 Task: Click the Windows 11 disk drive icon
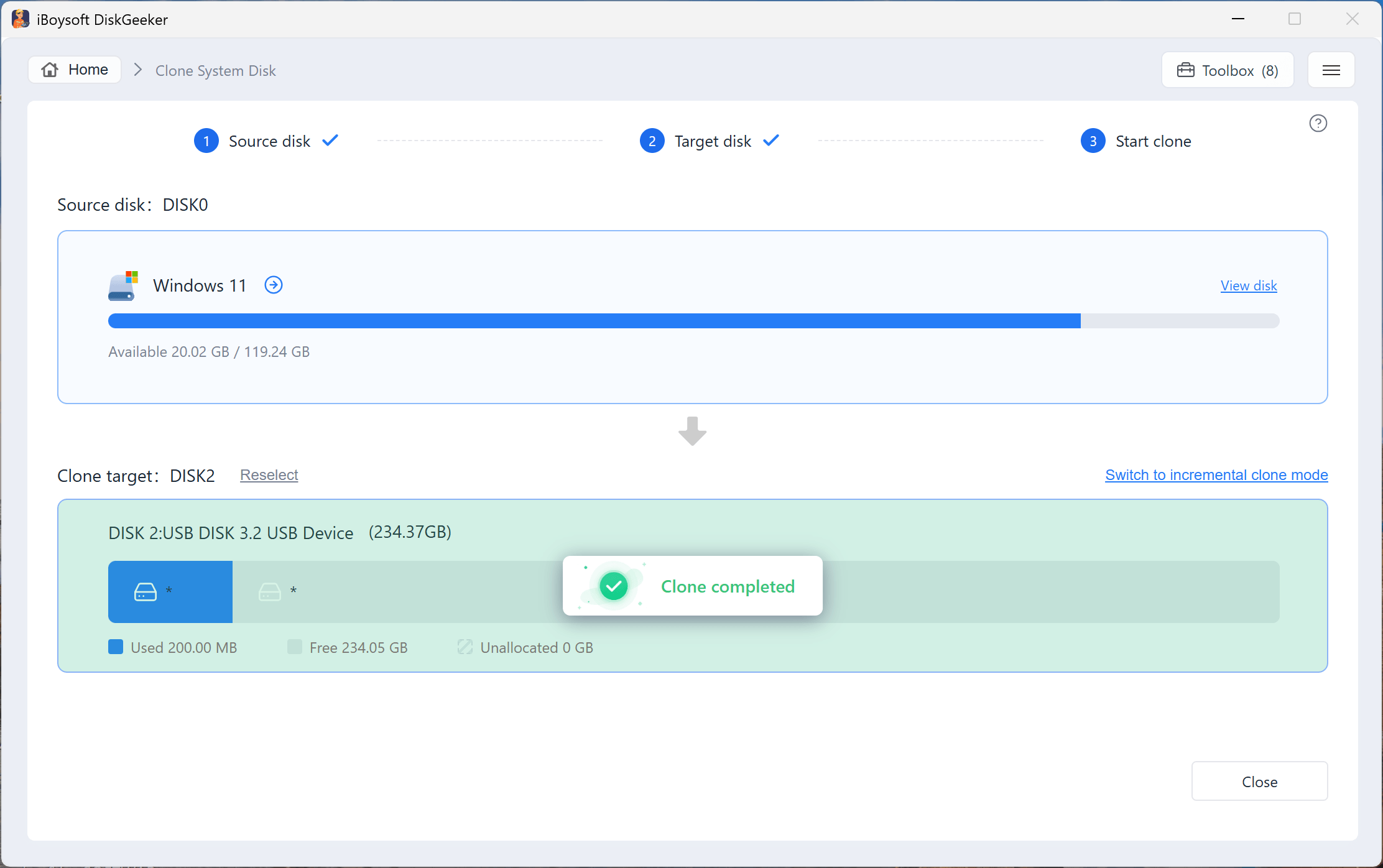click(x=123, y=286)
